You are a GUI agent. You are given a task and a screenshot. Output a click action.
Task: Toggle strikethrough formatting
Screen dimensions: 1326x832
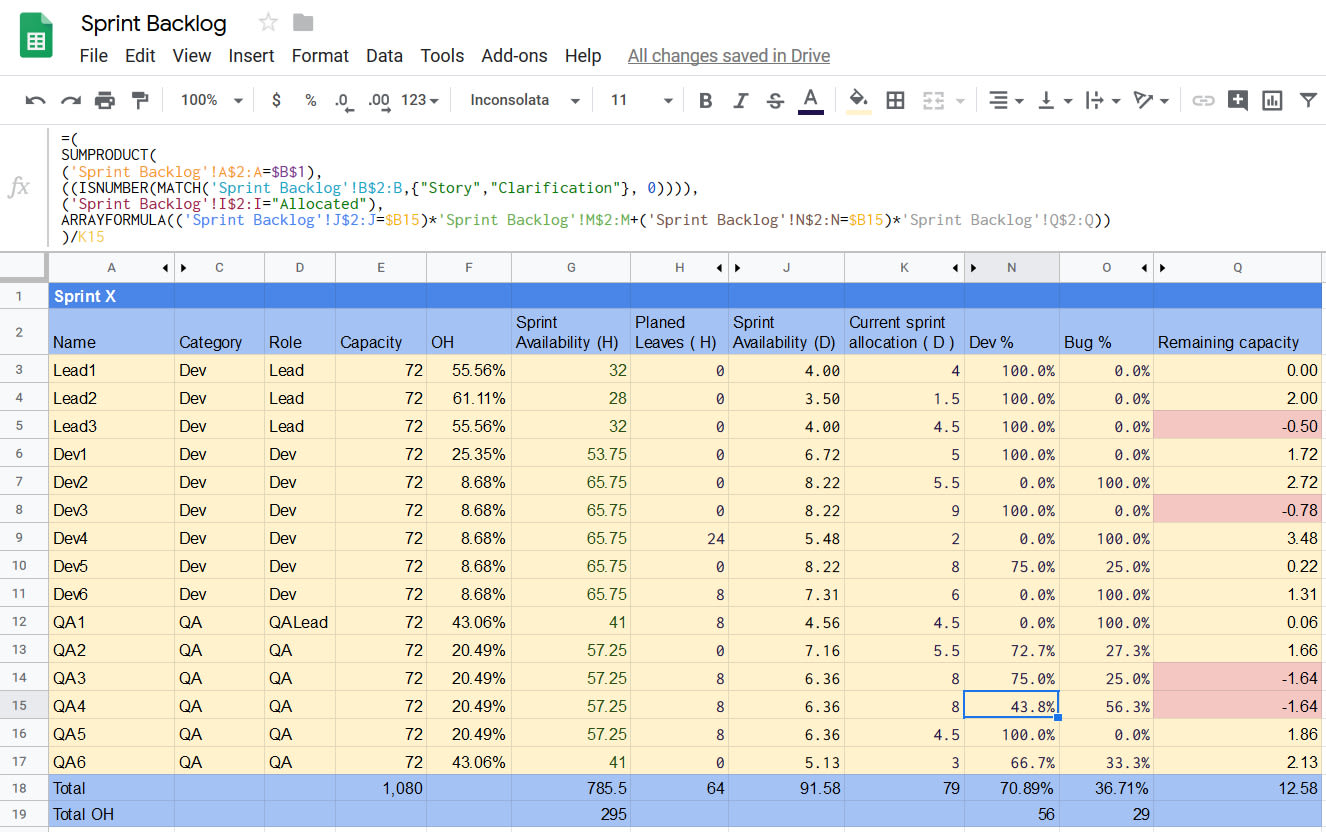tap(775, 100)
